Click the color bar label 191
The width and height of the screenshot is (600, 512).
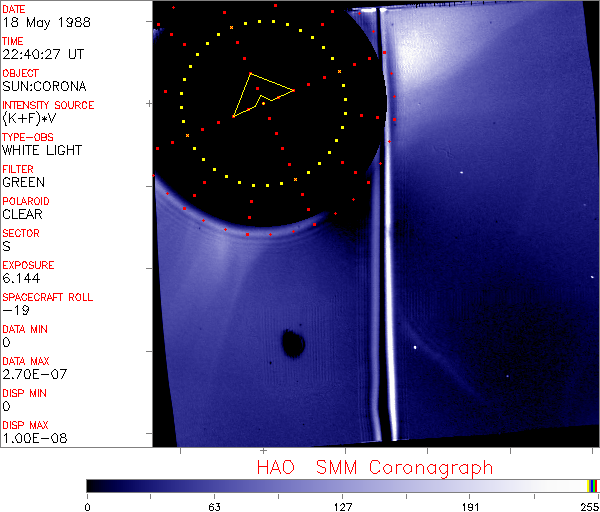[x=470, y=504]
